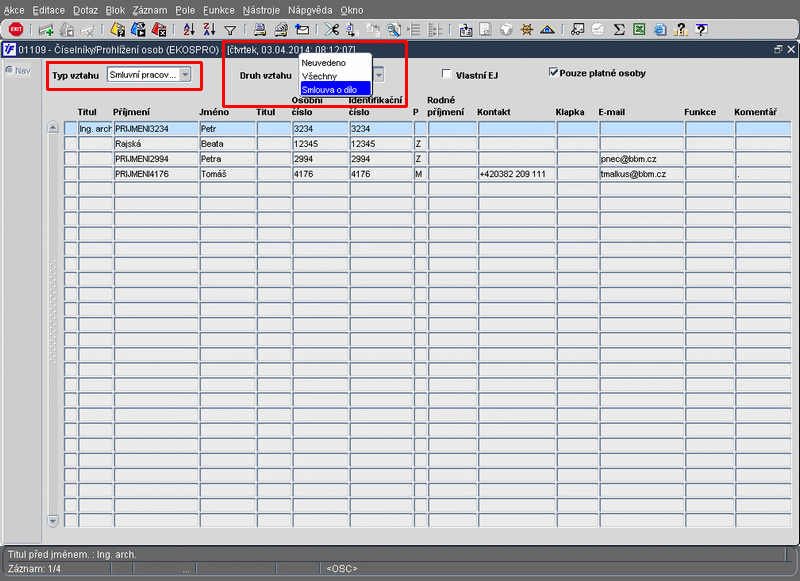Tick row selector for PRIJMENI2994
This screenshot has height=581, width=800.
tap(70, 159)
